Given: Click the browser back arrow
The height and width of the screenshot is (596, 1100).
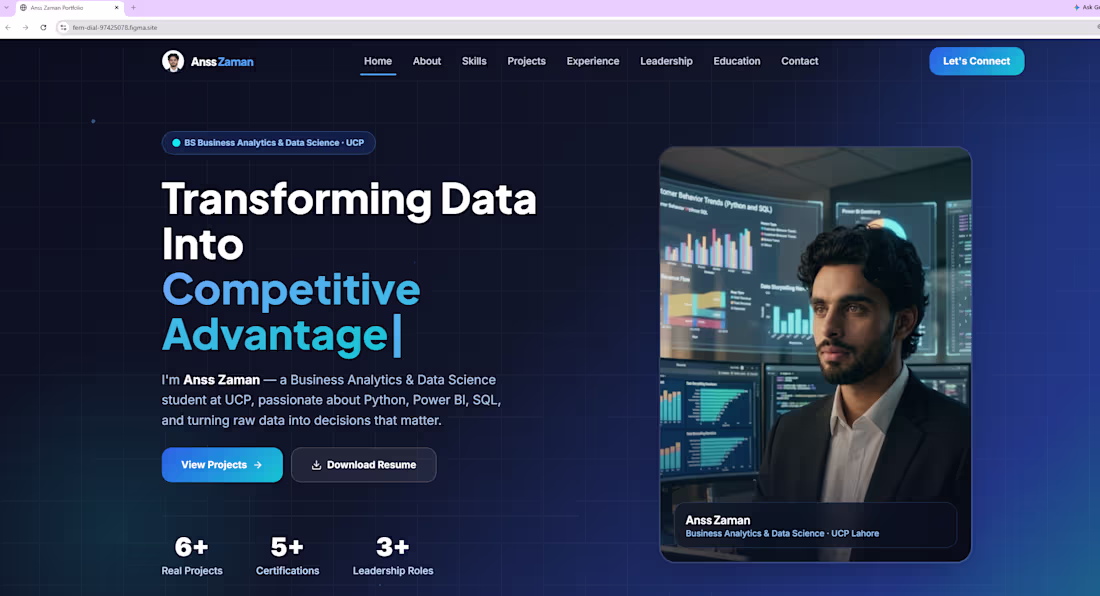Looking at the screenshot, I should click(x=8, y=27).
